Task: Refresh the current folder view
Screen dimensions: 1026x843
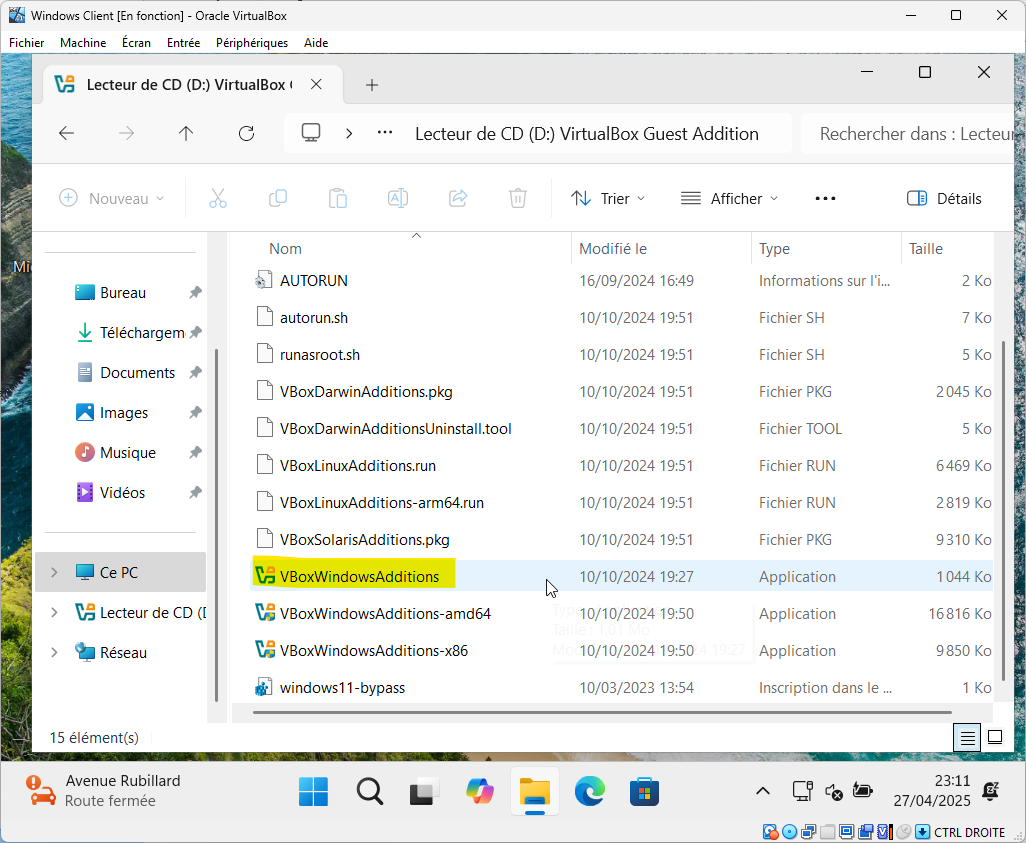Action: pyautogui.click(x=246, y=134)
